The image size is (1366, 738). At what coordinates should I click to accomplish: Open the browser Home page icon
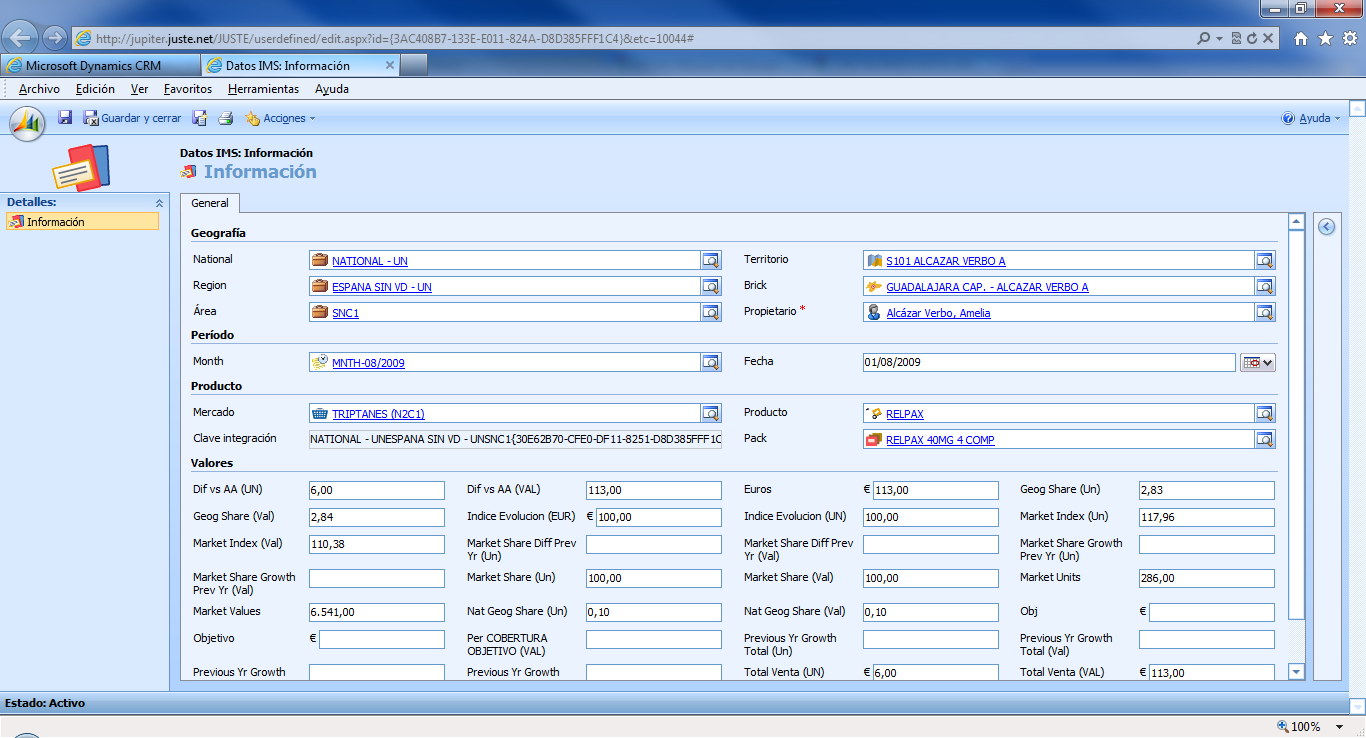coord(1301,38)
